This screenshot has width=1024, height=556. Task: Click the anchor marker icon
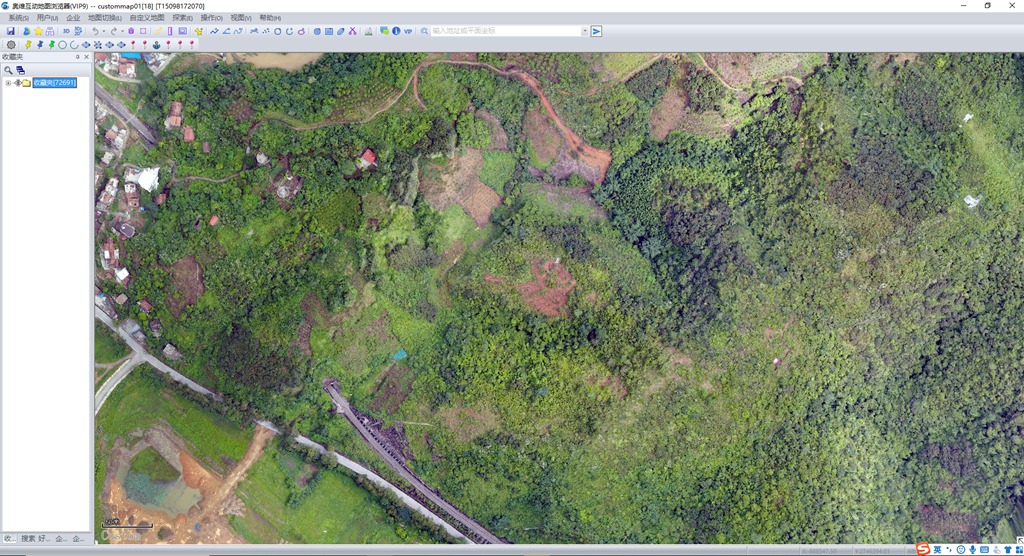click(x=157, y=45)
